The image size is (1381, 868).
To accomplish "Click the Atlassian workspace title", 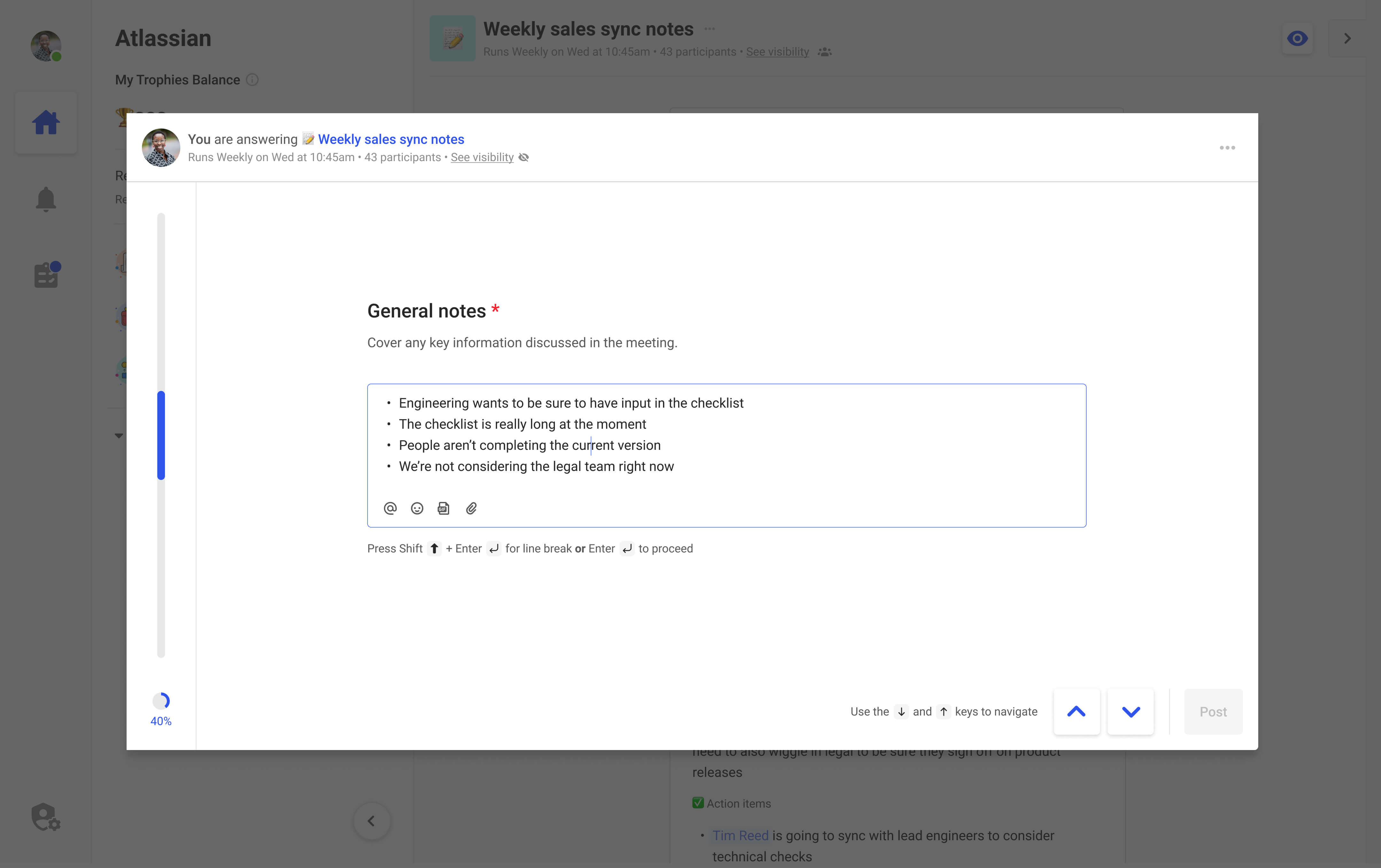I will [163, 38].
